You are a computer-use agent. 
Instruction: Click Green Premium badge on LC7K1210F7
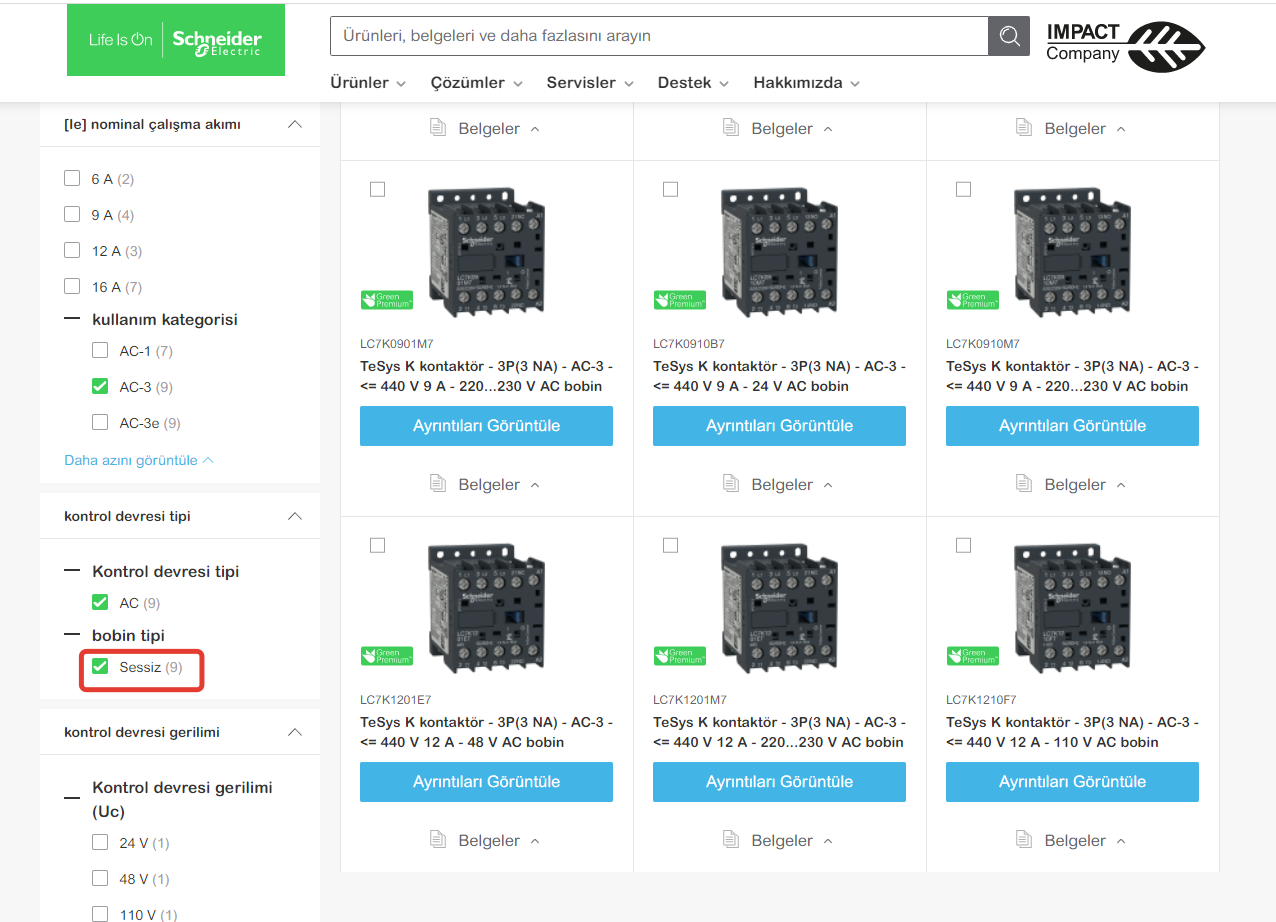[972, 656]
